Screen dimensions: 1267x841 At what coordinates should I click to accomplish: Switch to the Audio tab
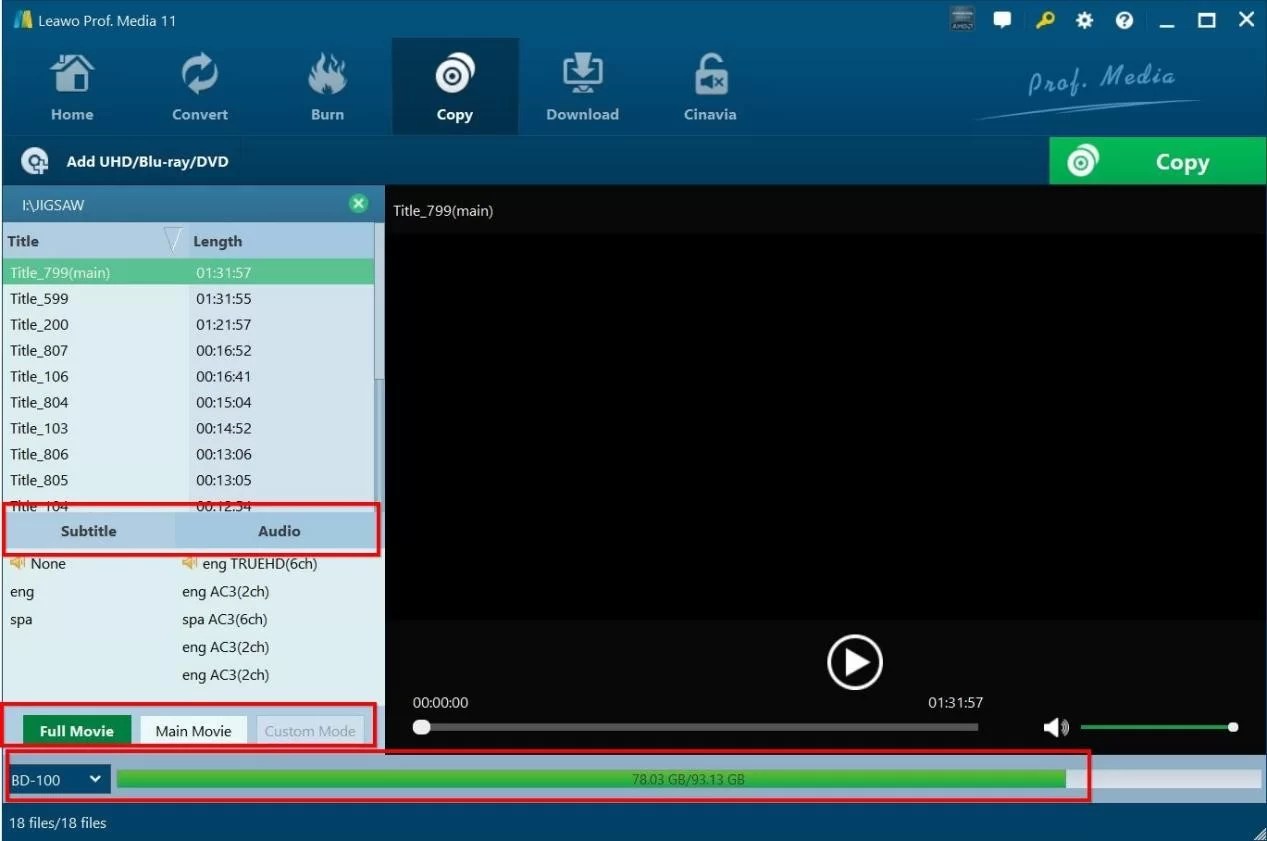[279, 531]
